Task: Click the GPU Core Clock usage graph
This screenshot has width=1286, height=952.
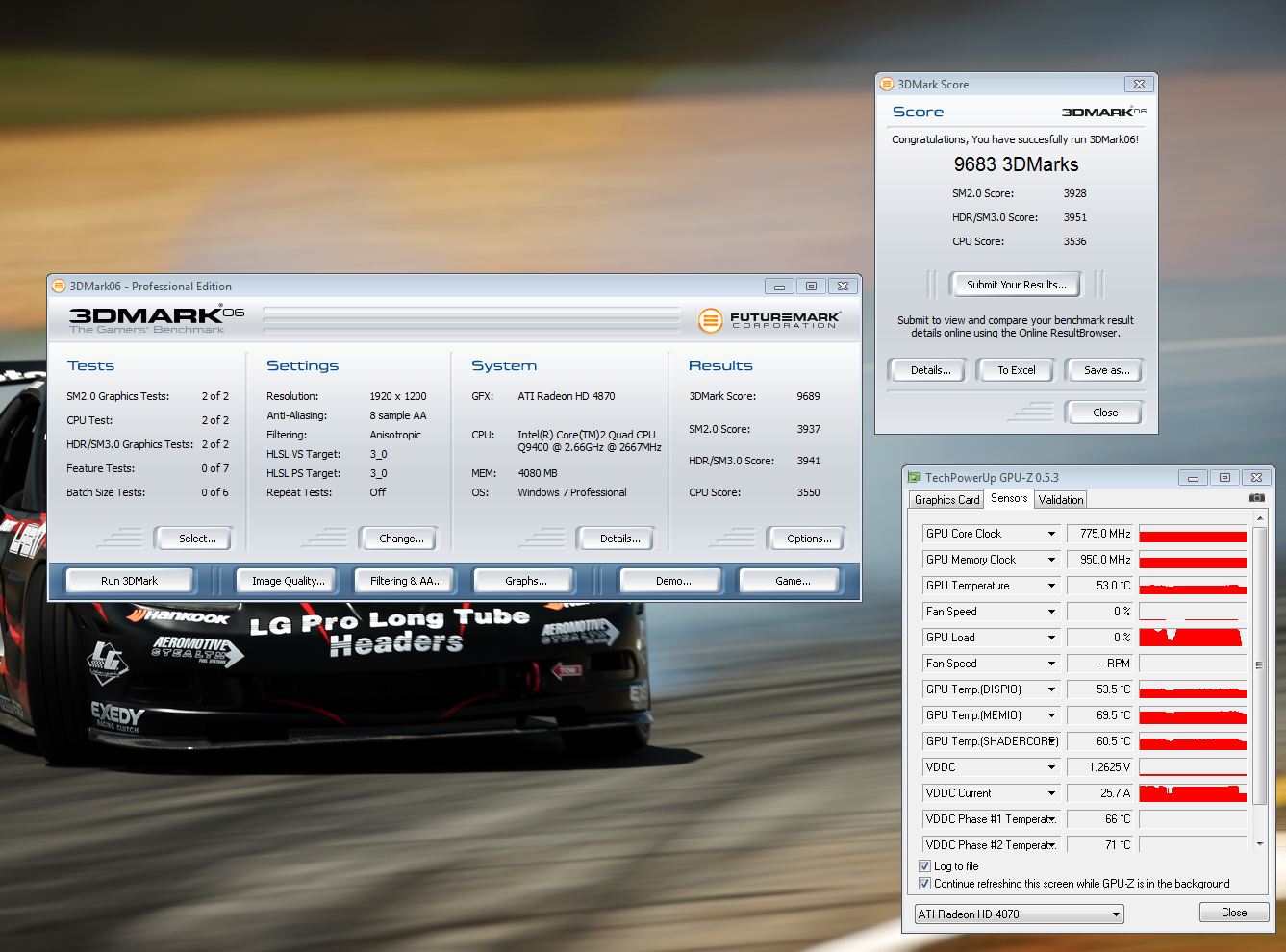Action: [x=1193, y=534]
